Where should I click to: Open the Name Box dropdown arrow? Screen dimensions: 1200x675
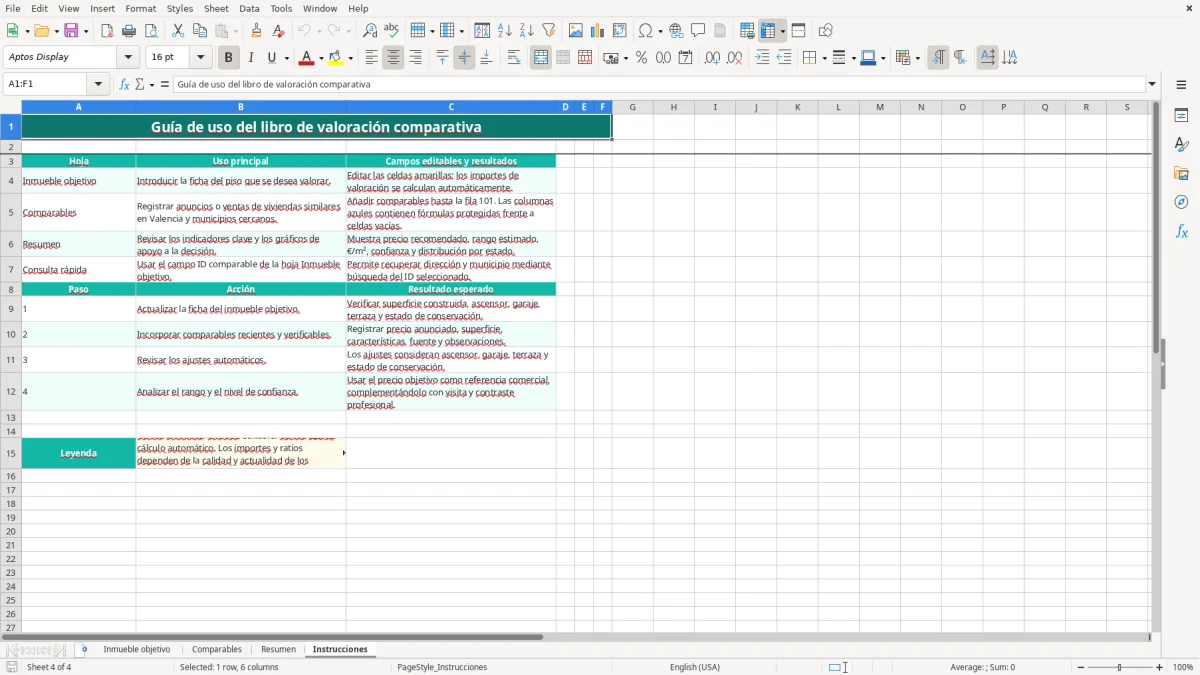coord(98,85)
